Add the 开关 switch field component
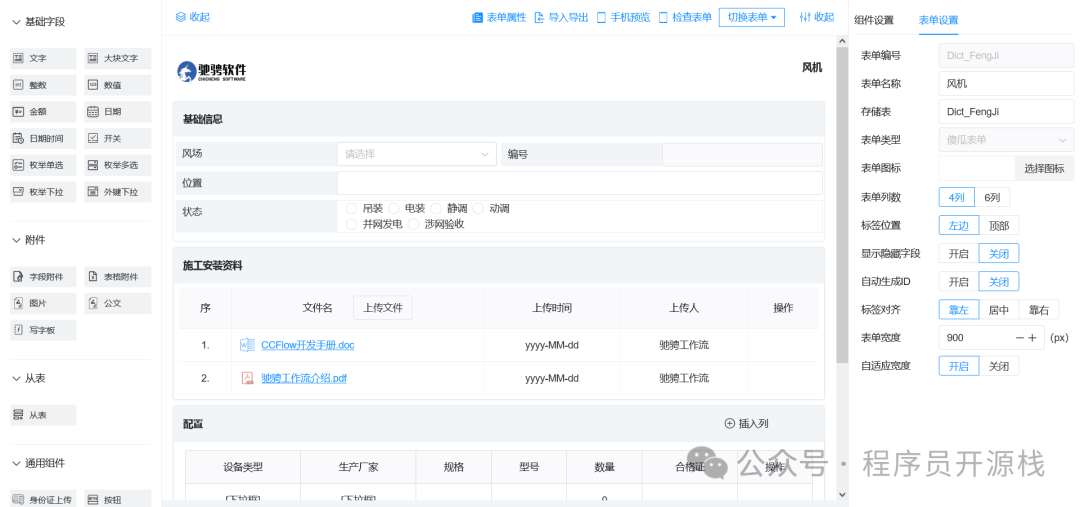The image size is (1080, 507). [x=117, y=138]
